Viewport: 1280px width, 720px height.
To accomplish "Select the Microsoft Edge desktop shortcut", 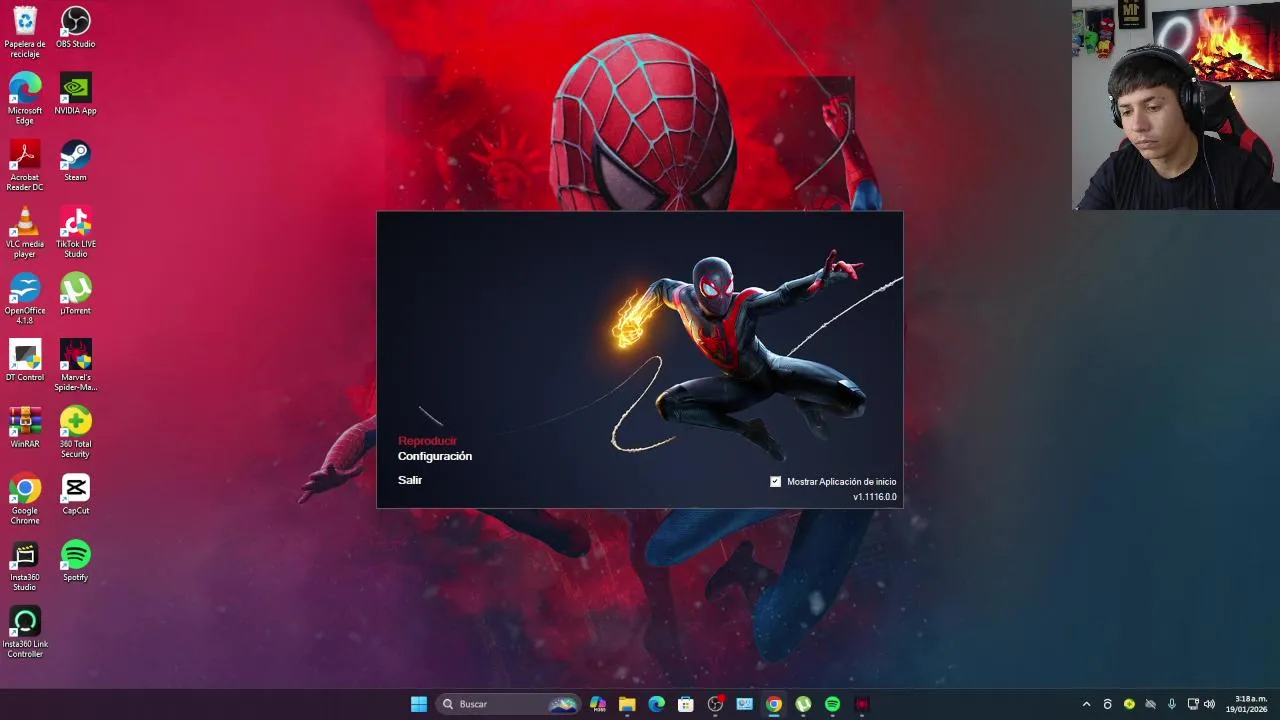I will point(25,99).
